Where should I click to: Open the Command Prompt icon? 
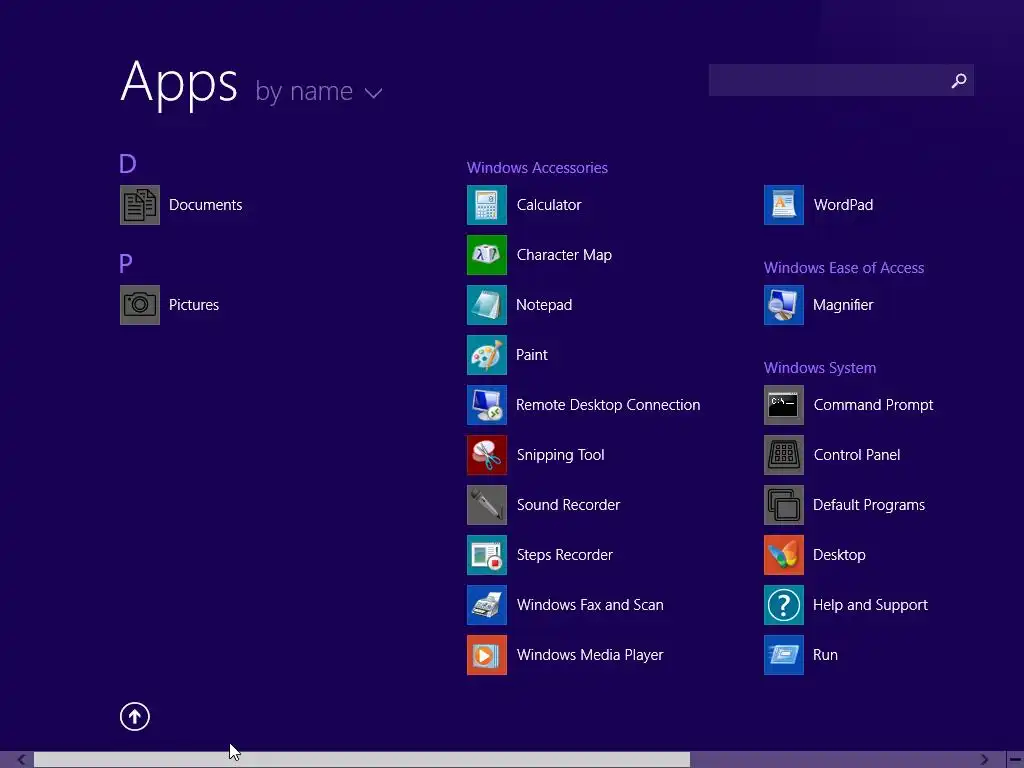pyautogui.click(x=784, y=405)
